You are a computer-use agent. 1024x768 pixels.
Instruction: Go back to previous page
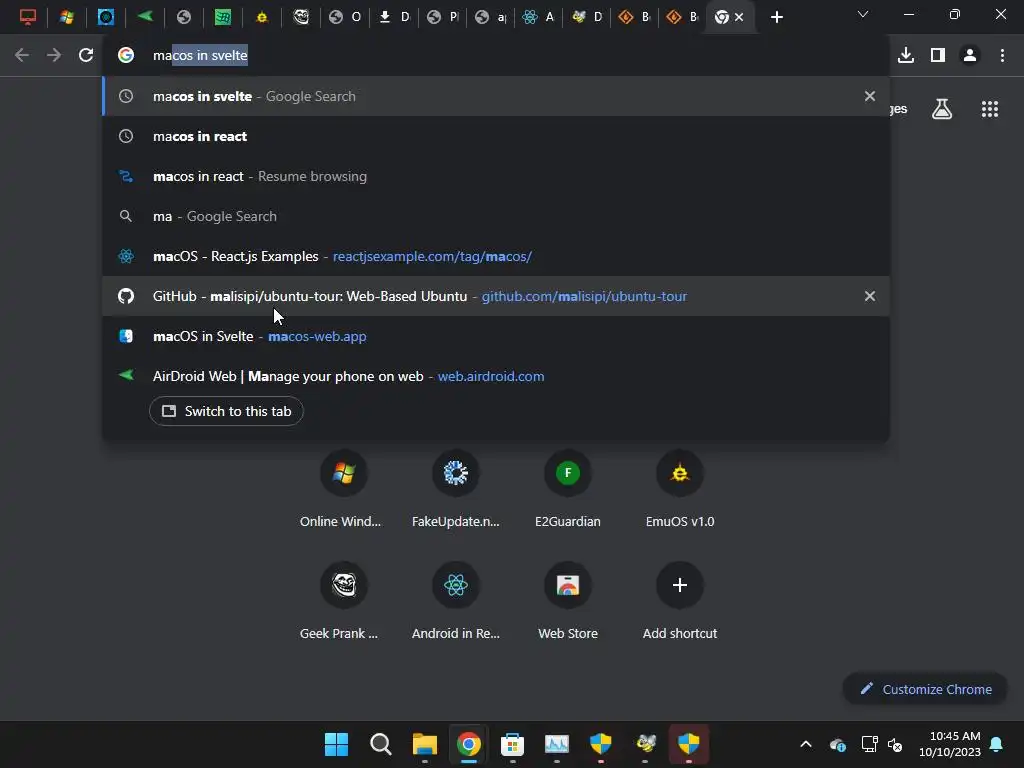(22, 56)
